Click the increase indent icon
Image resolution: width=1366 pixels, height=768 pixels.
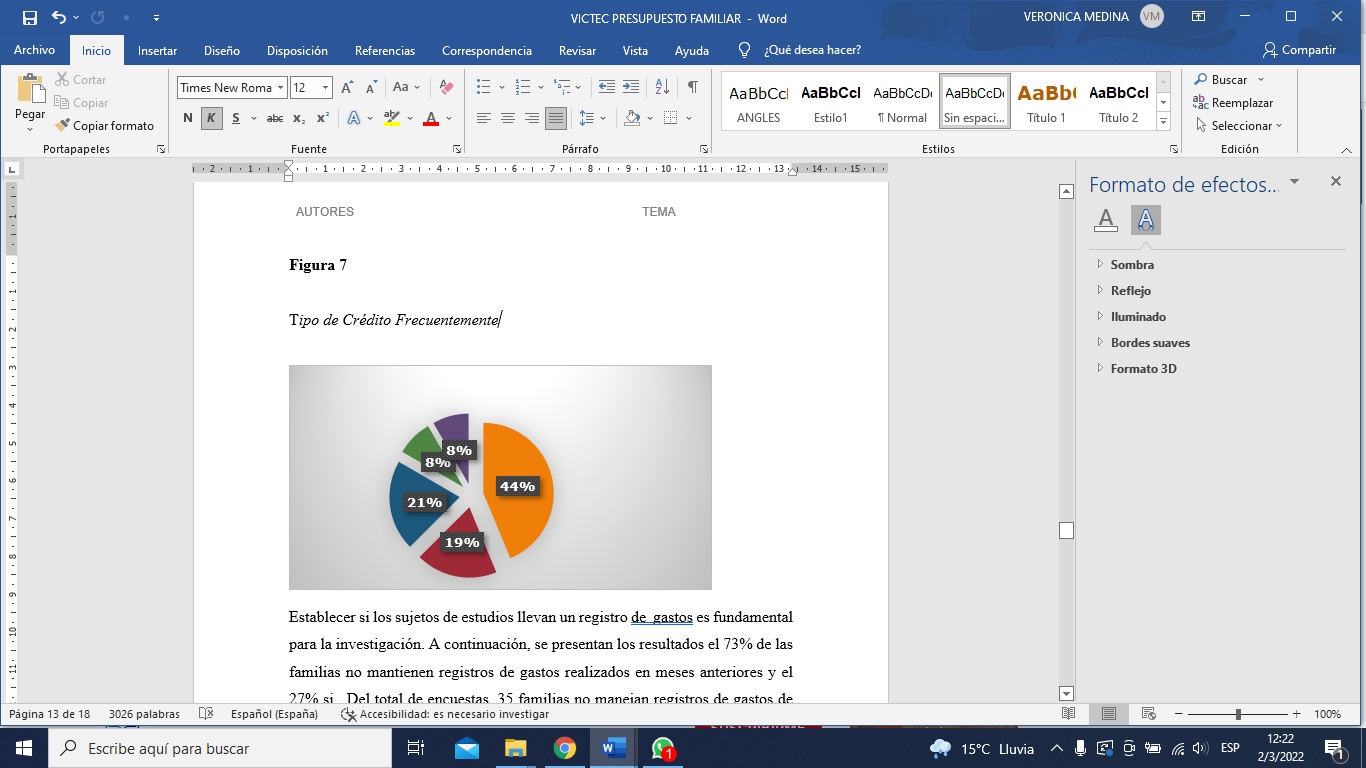click(631, 87)
